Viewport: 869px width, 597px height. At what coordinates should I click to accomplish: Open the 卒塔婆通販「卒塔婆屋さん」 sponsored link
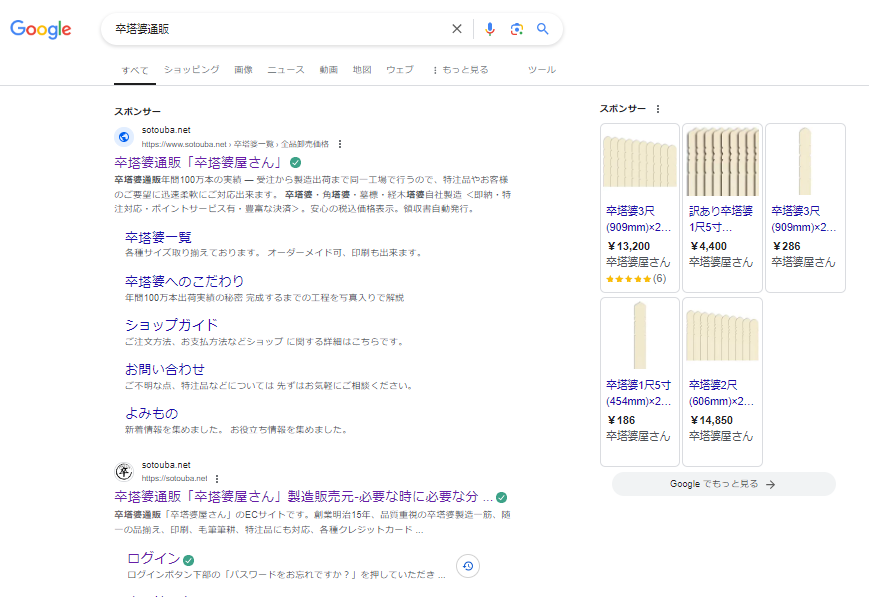[x=198, y=162]
